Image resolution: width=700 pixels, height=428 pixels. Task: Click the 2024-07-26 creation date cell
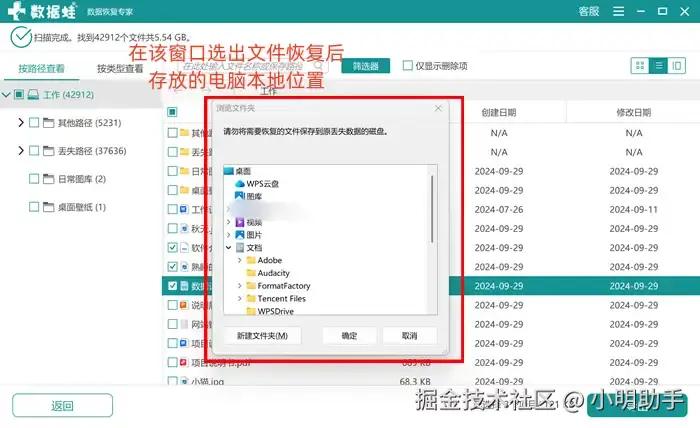(499, 209)
